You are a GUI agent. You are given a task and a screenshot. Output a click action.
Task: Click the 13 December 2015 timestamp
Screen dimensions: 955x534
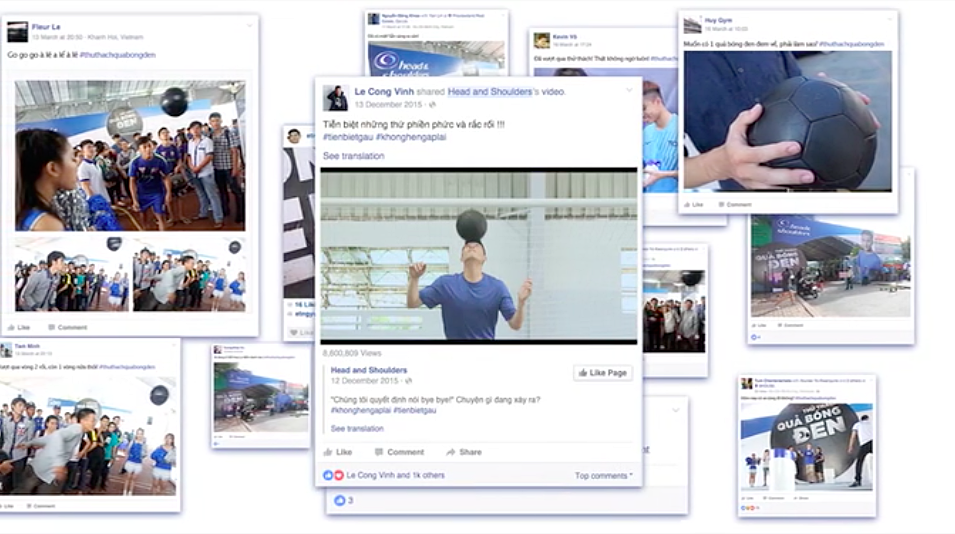(x=388, y=104)
